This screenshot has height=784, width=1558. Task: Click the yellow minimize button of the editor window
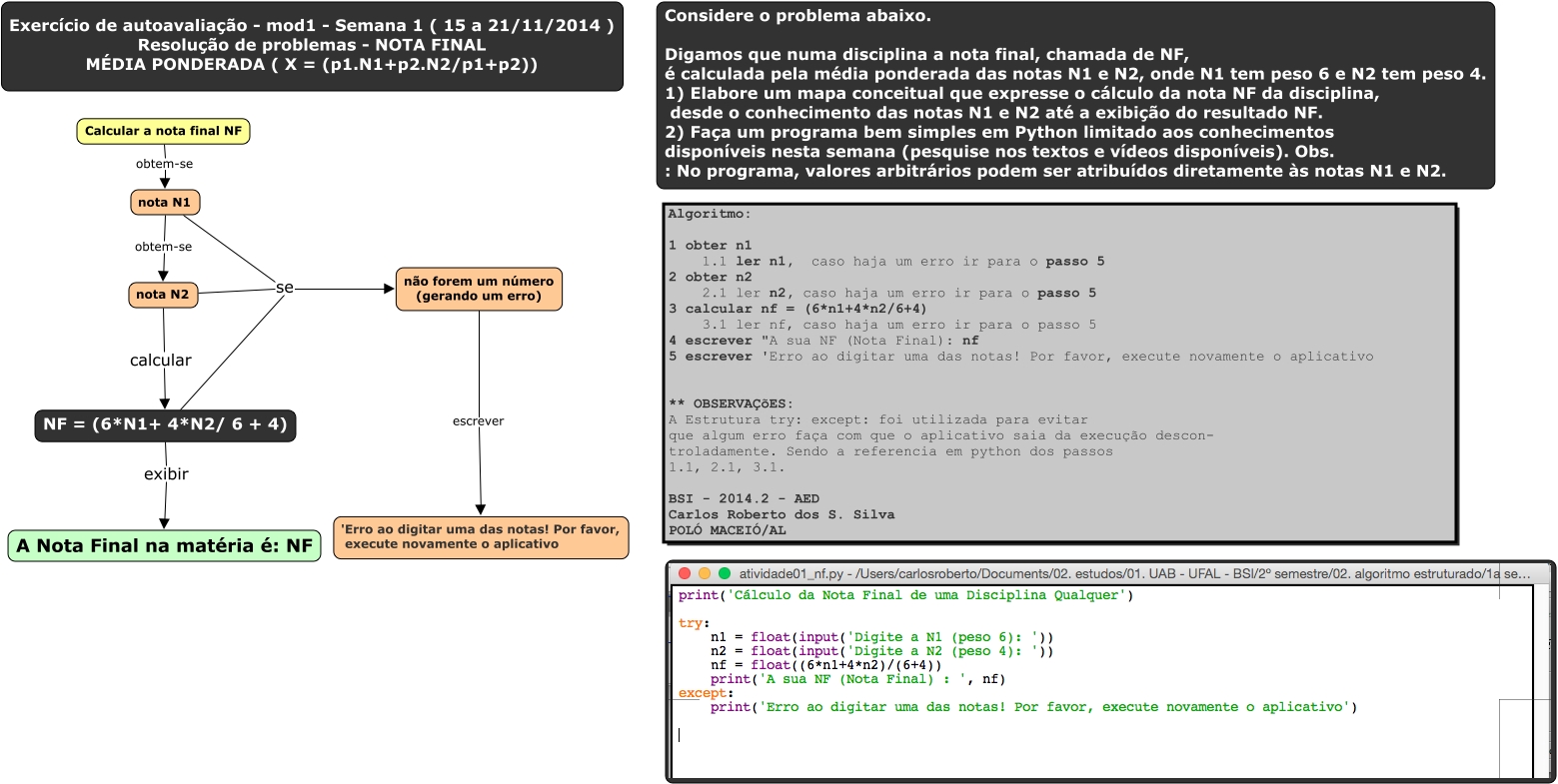click(705, 574)
